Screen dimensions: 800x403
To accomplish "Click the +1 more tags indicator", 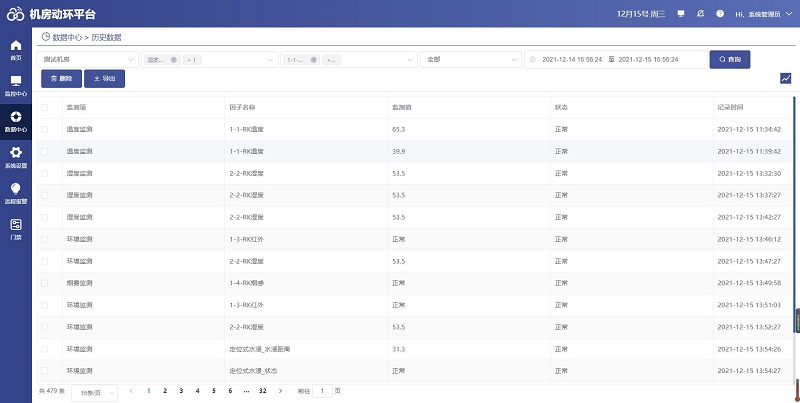I will point(192,60).
